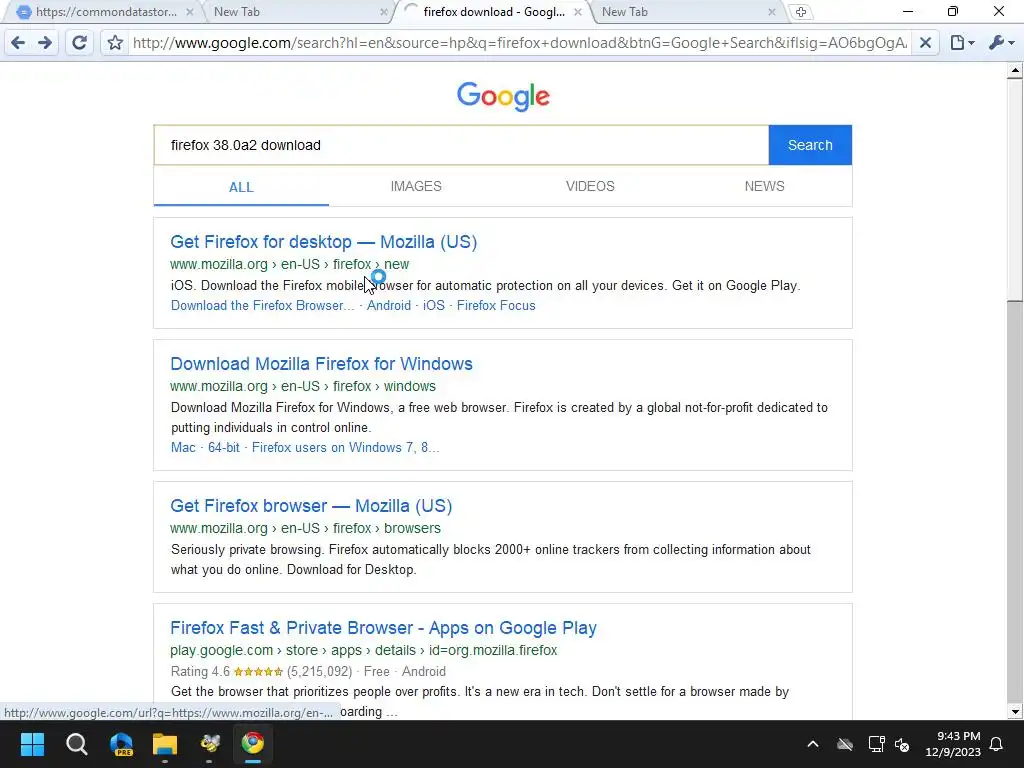Image resolution: width=1024 pixels, height=768 pixels.
Task: Open the Android sublink
Action: (389, 306)
